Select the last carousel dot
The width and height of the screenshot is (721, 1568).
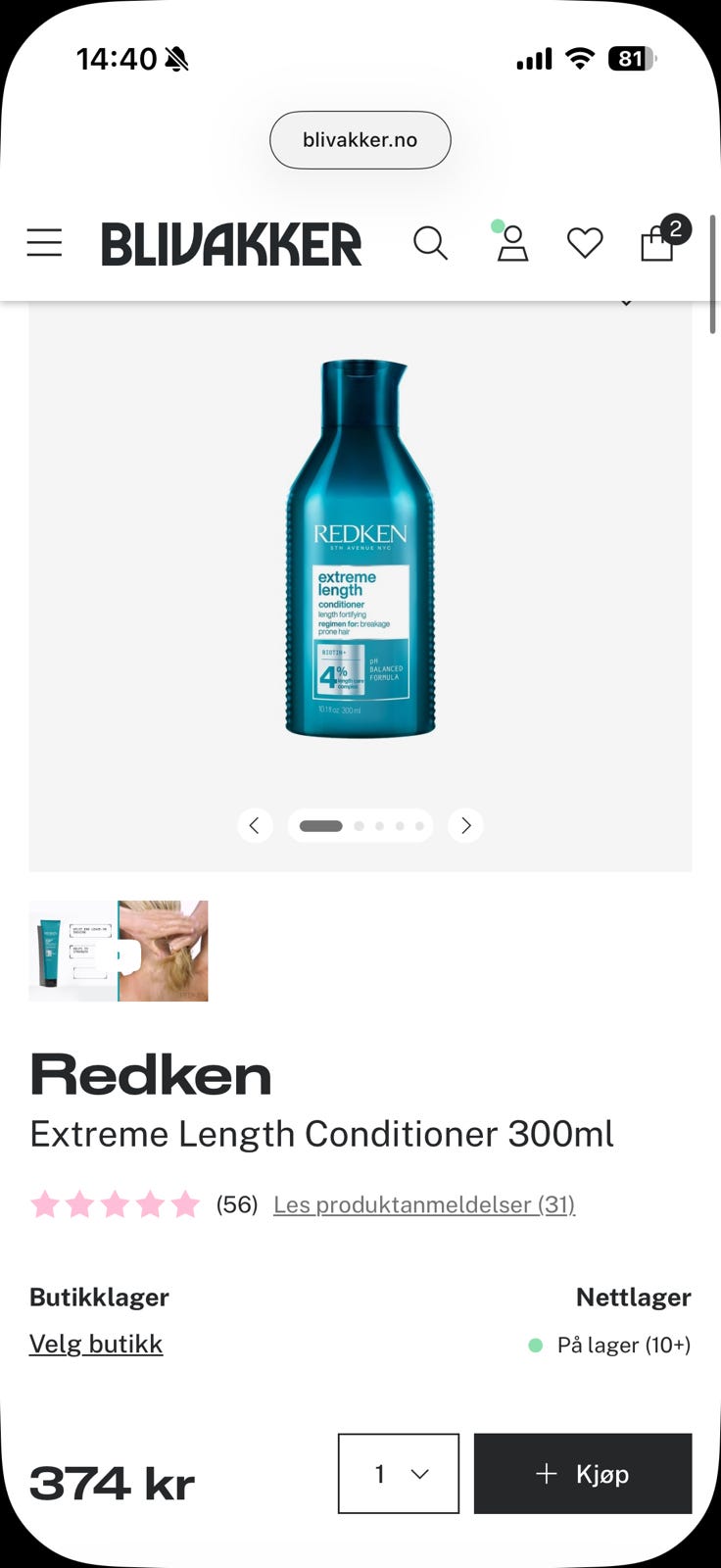point(419,826)
